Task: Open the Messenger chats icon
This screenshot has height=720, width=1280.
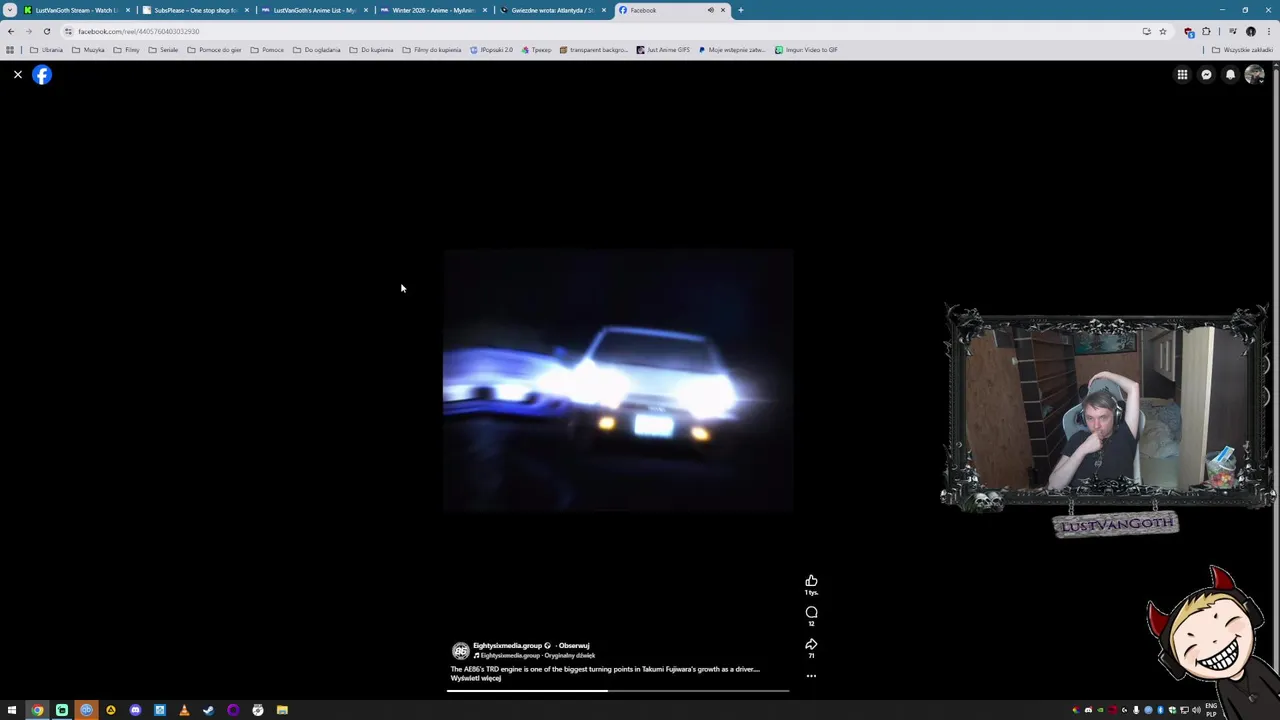Action: point(1206,75)
